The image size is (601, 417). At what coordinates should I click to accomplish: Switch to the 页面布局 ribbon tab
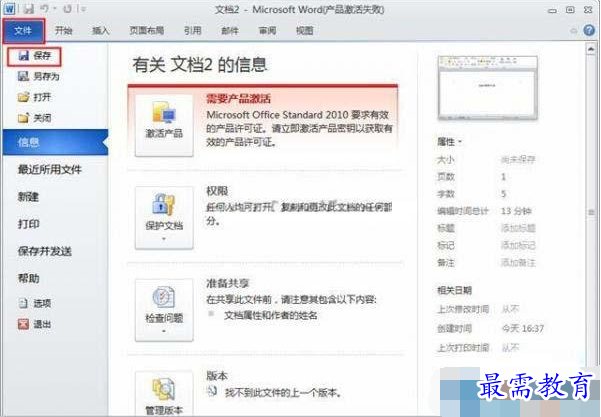coord(146,30)
